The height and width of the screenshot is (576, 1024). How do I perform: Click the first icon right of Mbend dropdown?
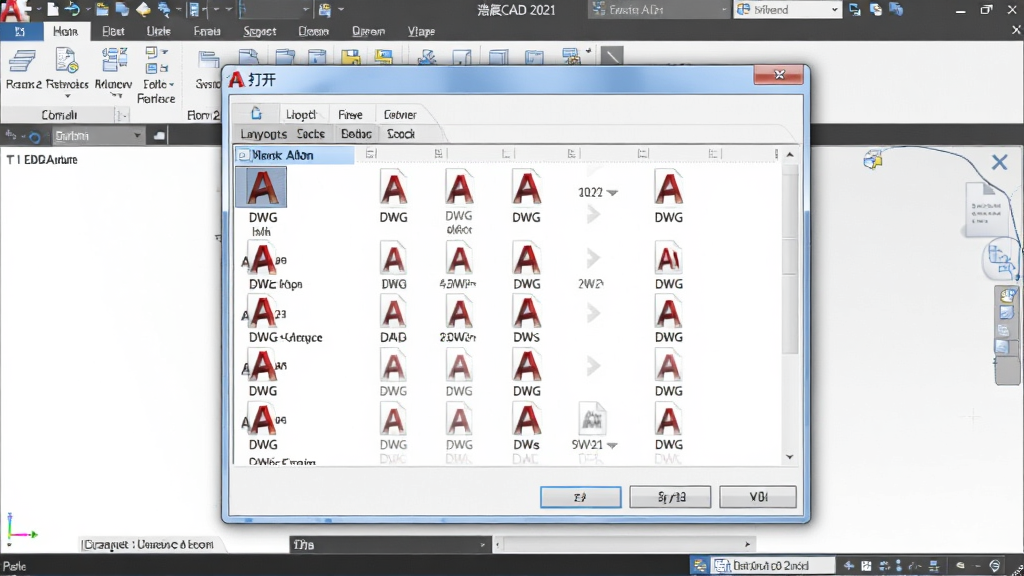point(855,9)
